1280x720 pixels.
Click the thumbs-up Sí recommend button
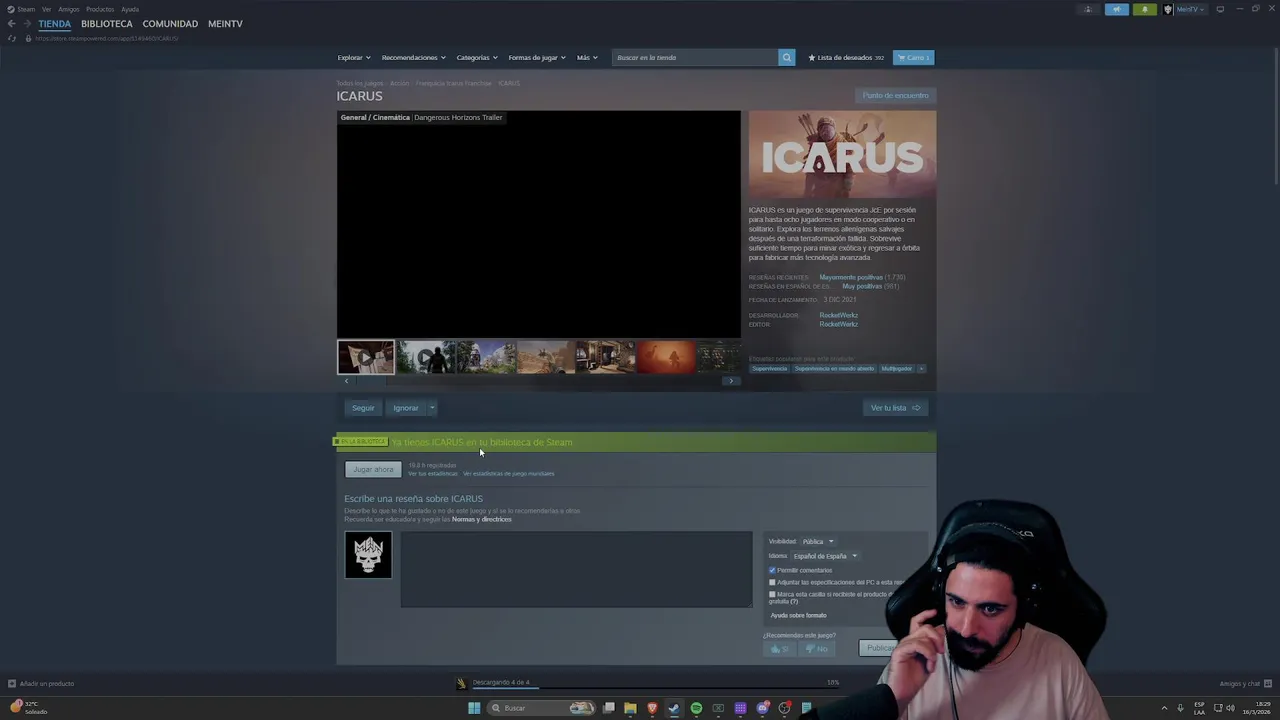point(779,649)
